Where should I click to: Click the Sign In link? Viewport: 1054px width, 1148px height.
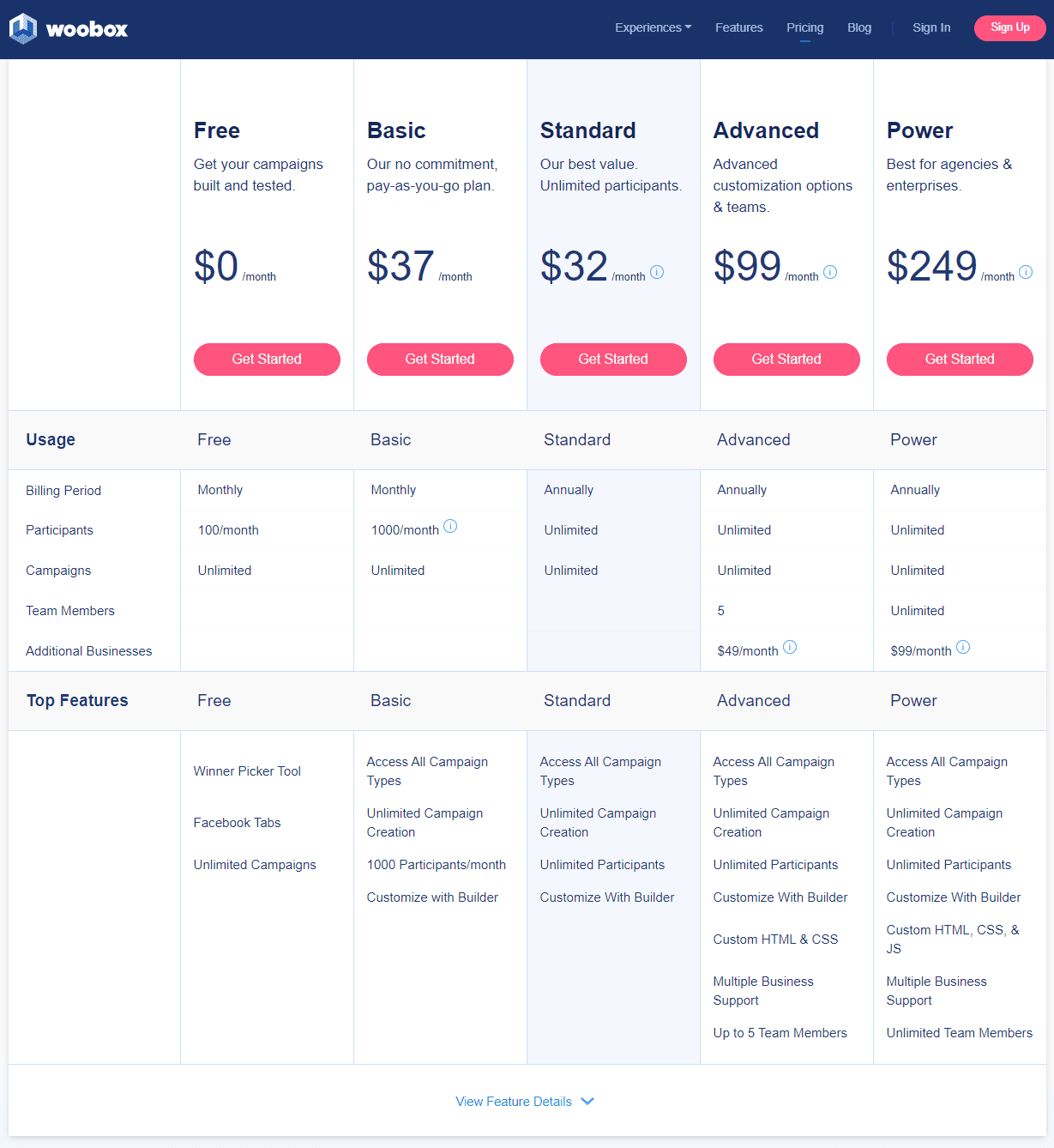click(931, 27)
